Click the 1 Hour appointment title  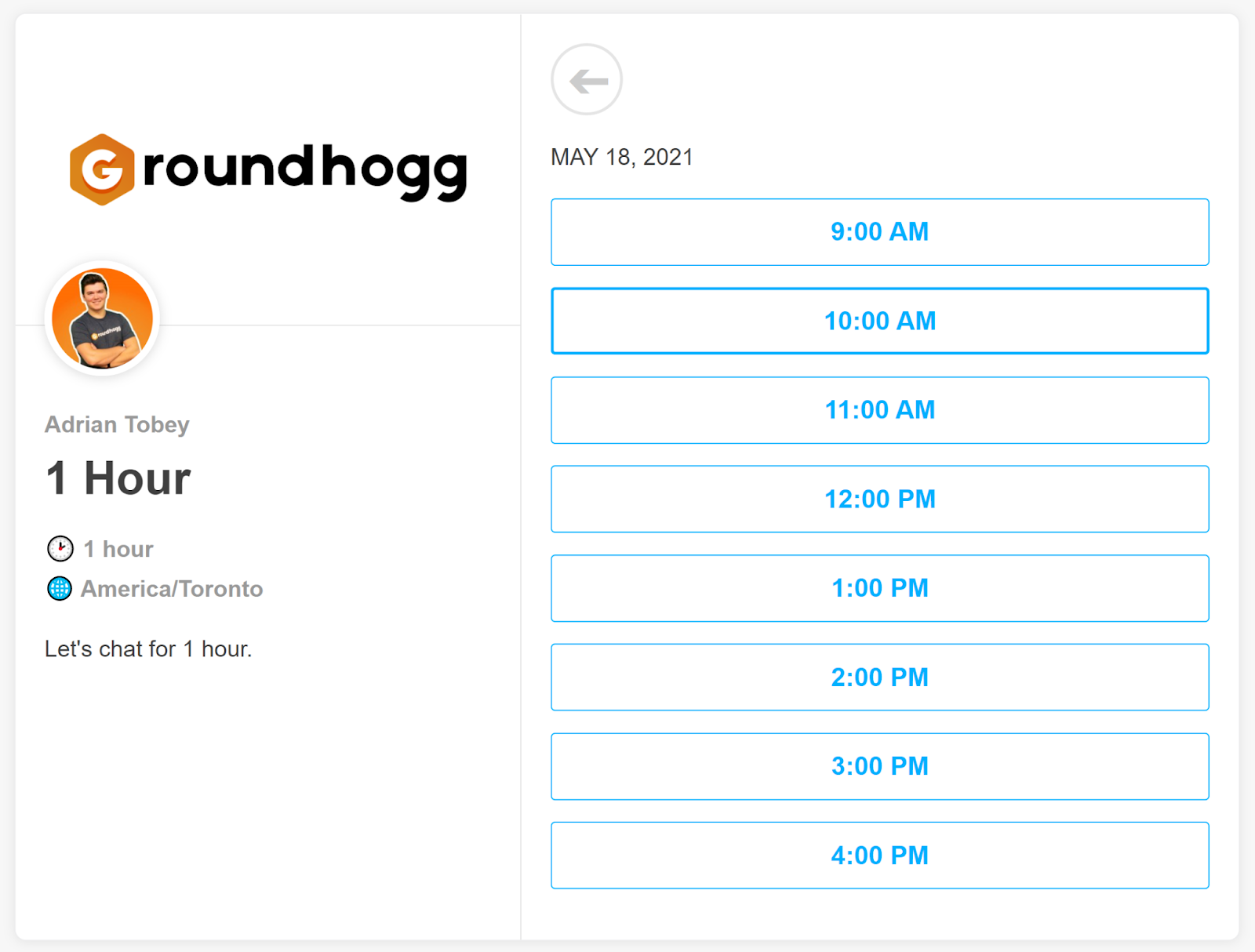[x=118, y=478]
